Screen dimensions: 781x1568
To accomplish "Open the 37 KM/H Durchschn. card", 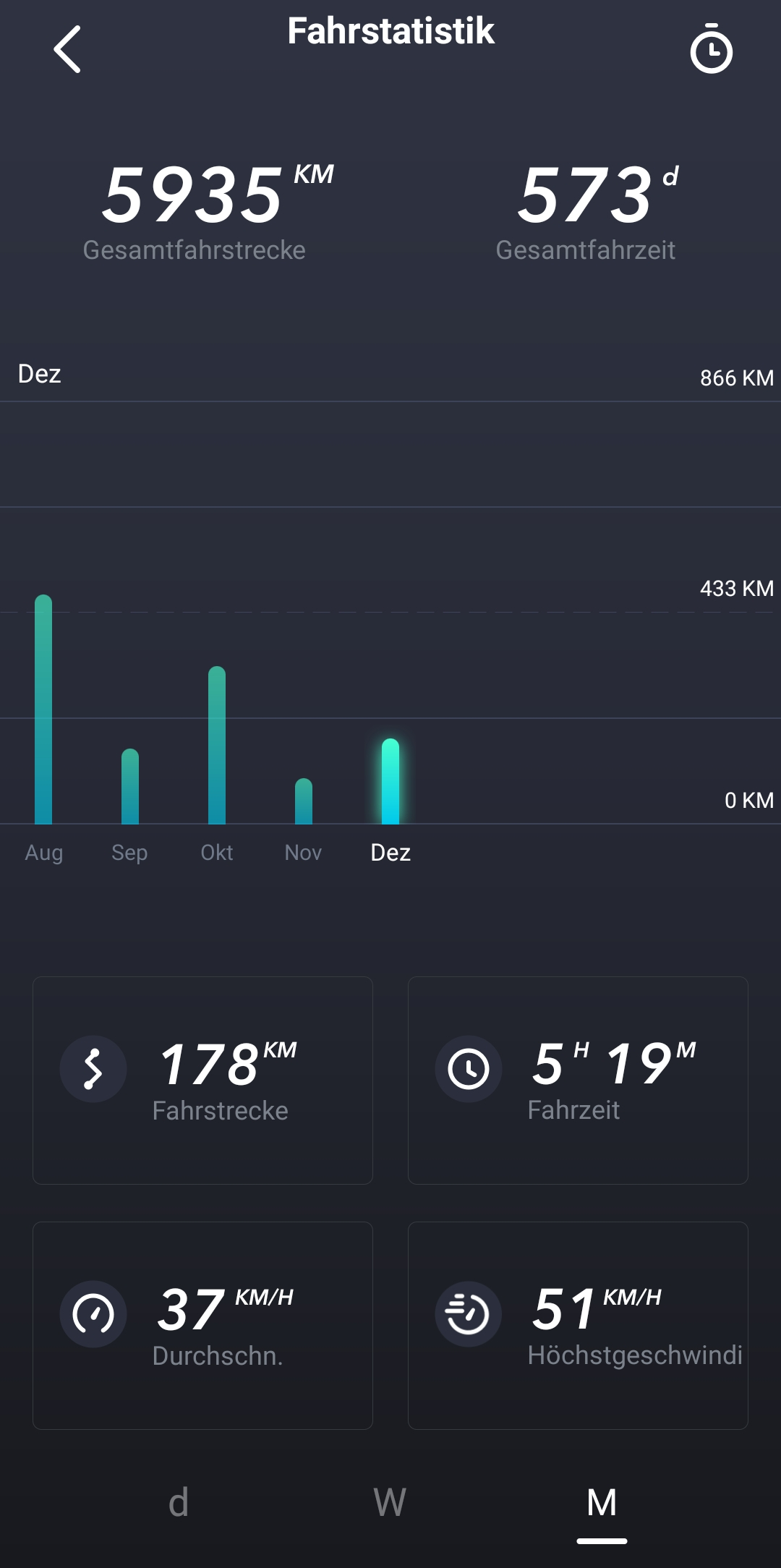I will pos(202,1325).
